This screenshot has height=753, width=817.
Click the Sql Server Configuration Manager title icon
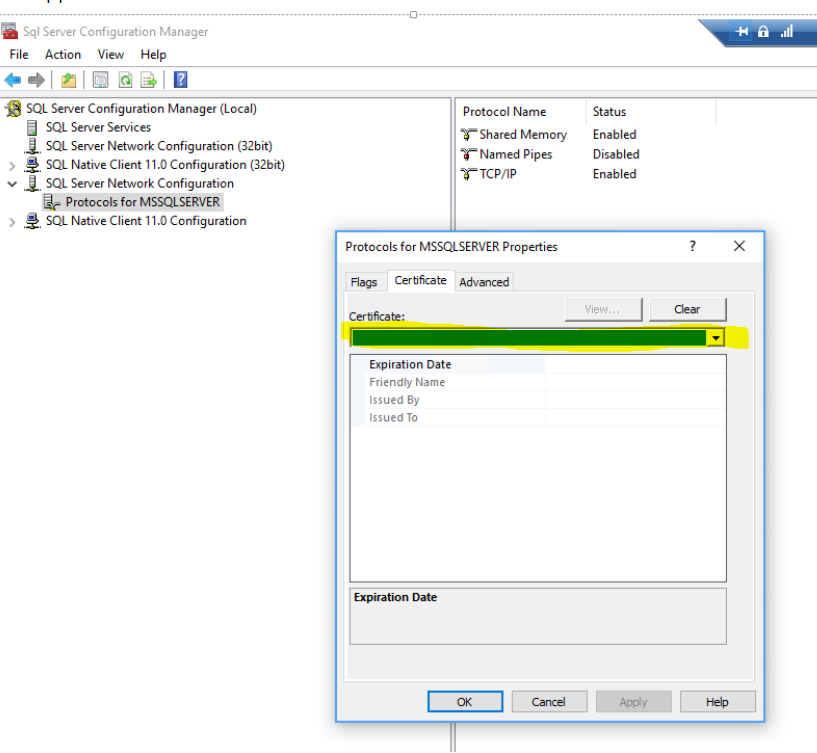point(9,31)
